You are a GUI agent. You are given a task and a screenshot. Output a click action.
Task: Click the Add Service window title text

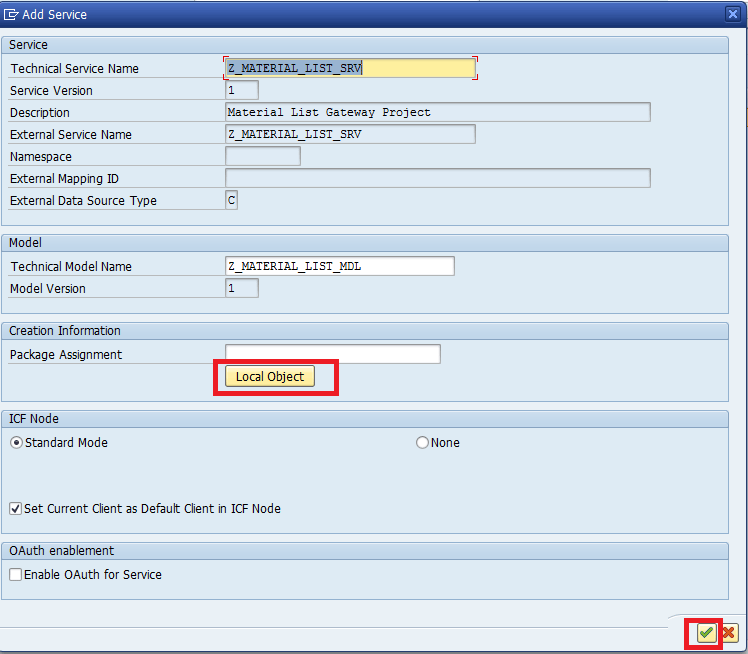(56, 14)
